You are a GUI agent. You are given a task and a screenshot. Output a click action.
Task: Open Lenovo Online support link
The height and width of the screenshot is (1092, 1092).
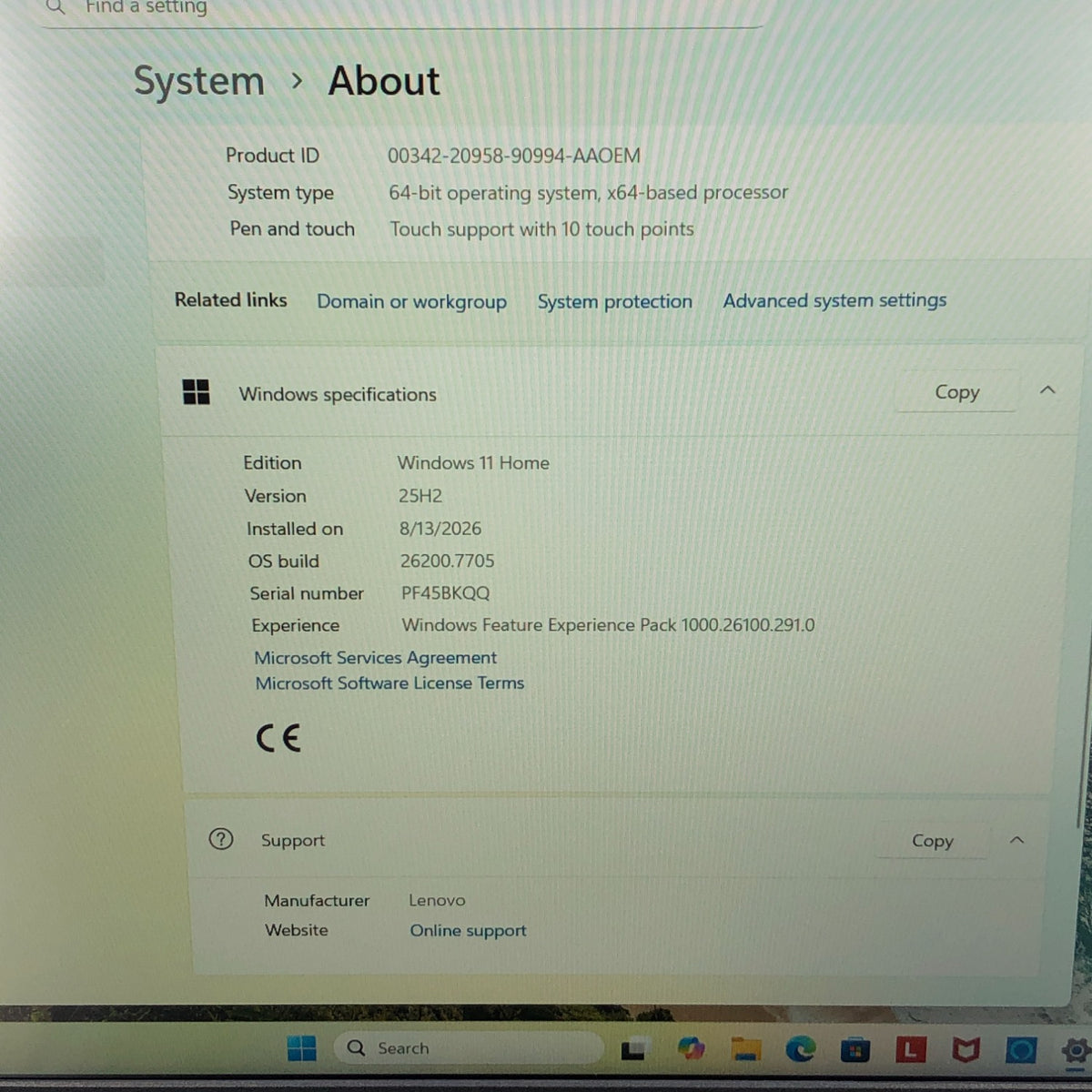(468, 930)
